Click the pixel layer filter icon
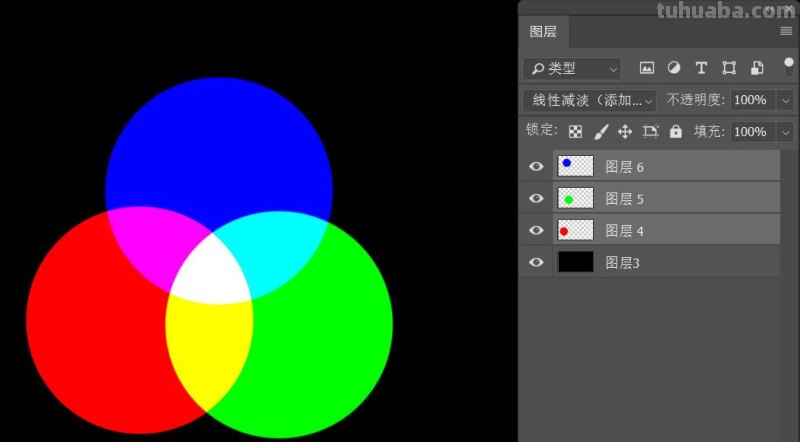This screenshot has width=800, height=442. click(x=647, y=68)
